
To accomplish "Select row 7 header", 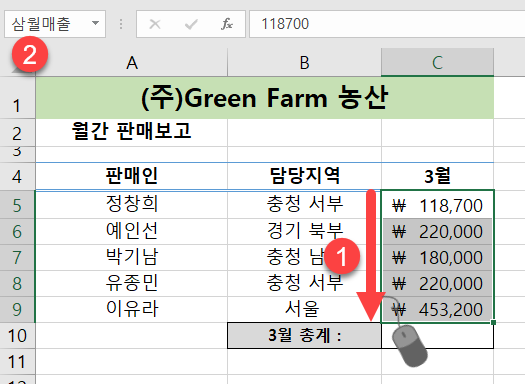I will pos(17,257).
